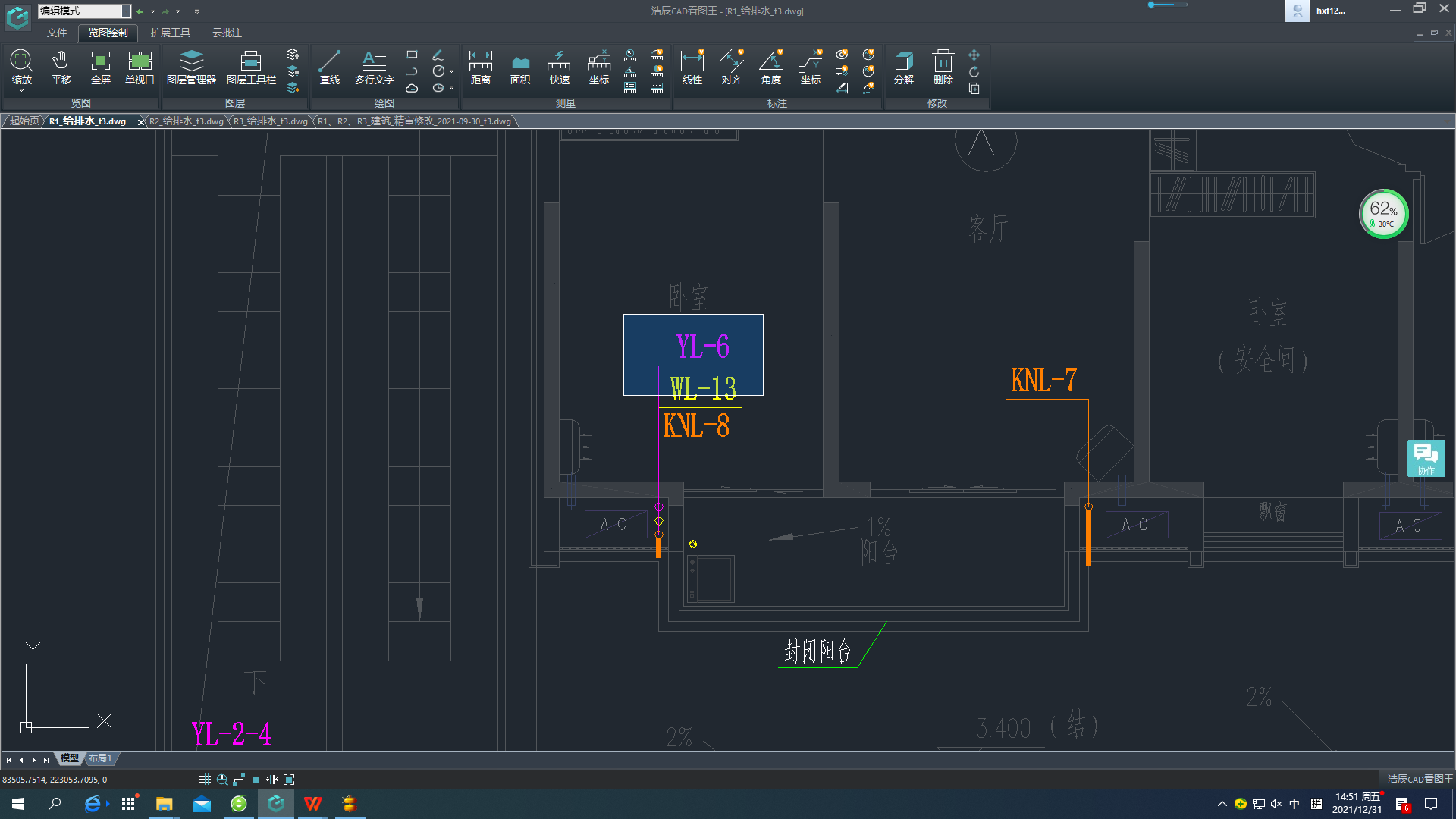Expand the 缩放 zoom options arrow
The image size is (1456, 819).
tap(21, 91)
